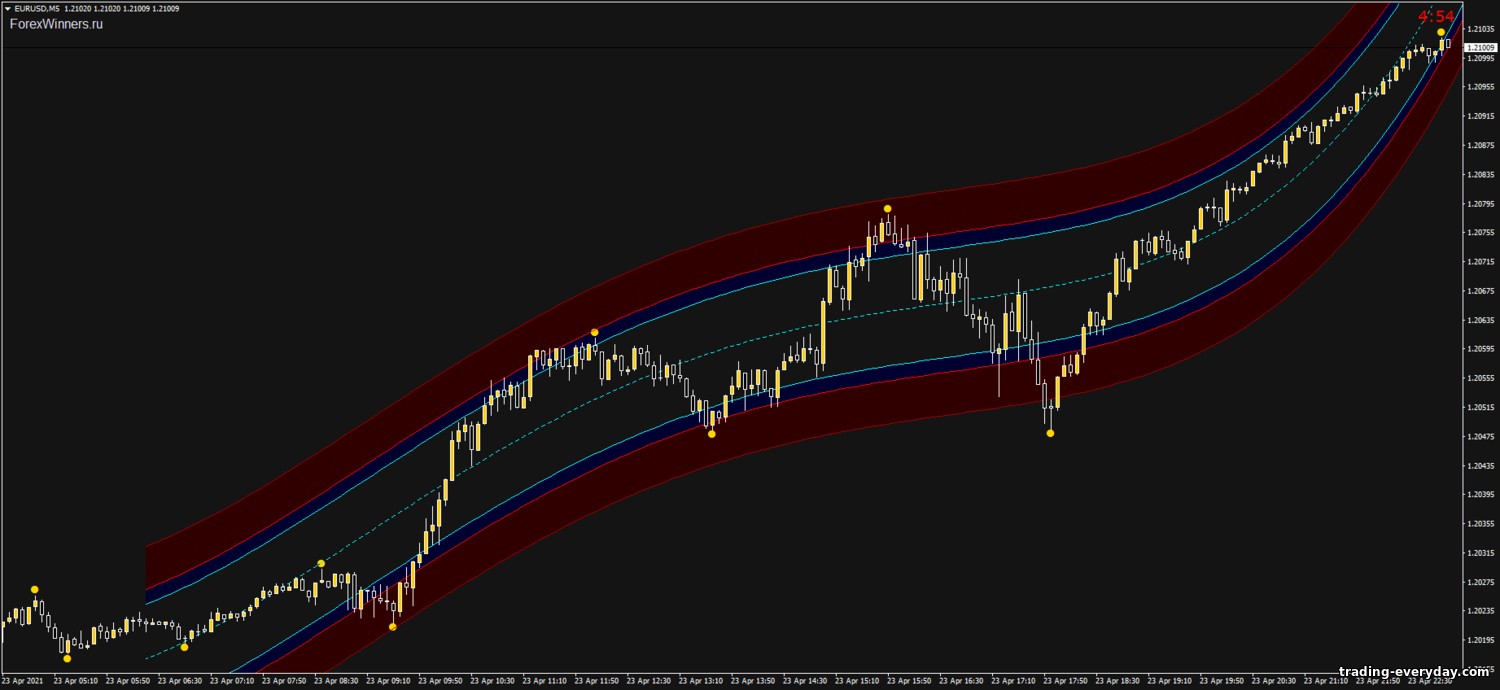Click the 1.20275 price scale label

coord(1480,582)
